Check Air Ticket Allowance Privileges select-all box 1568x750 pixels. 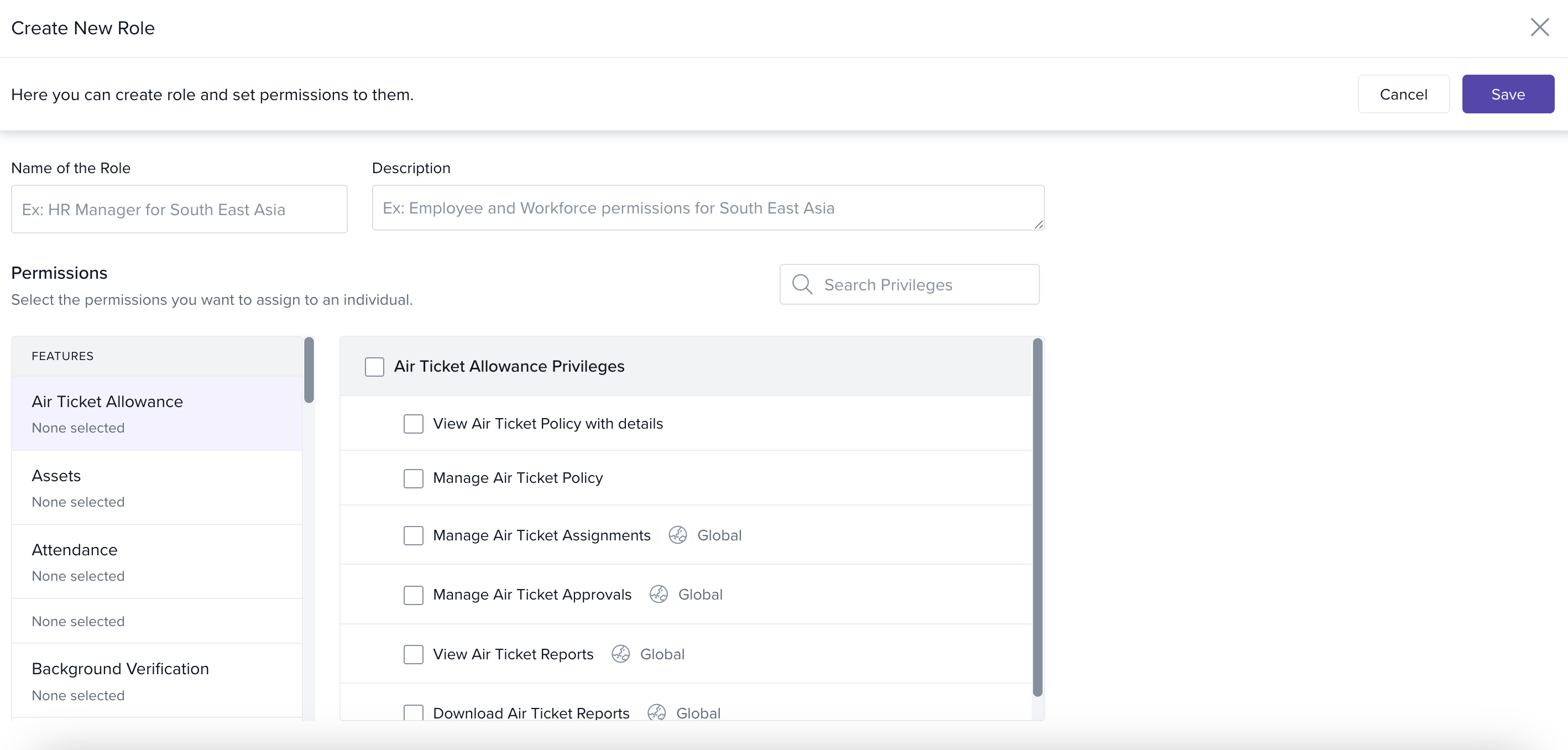[x=374, y=367]
